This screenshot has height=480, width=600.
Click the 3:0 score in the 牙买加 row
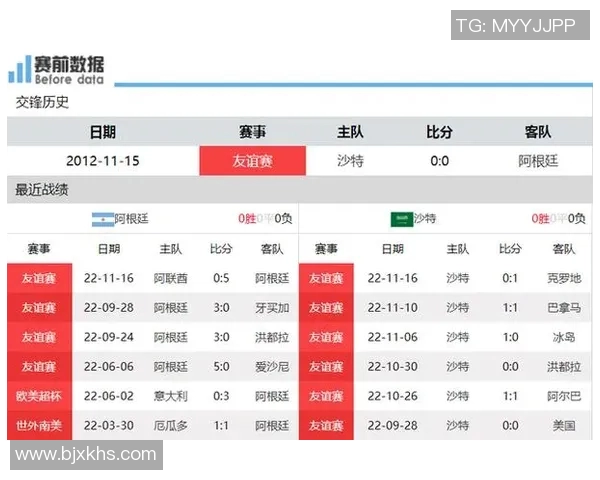(221, 308)
